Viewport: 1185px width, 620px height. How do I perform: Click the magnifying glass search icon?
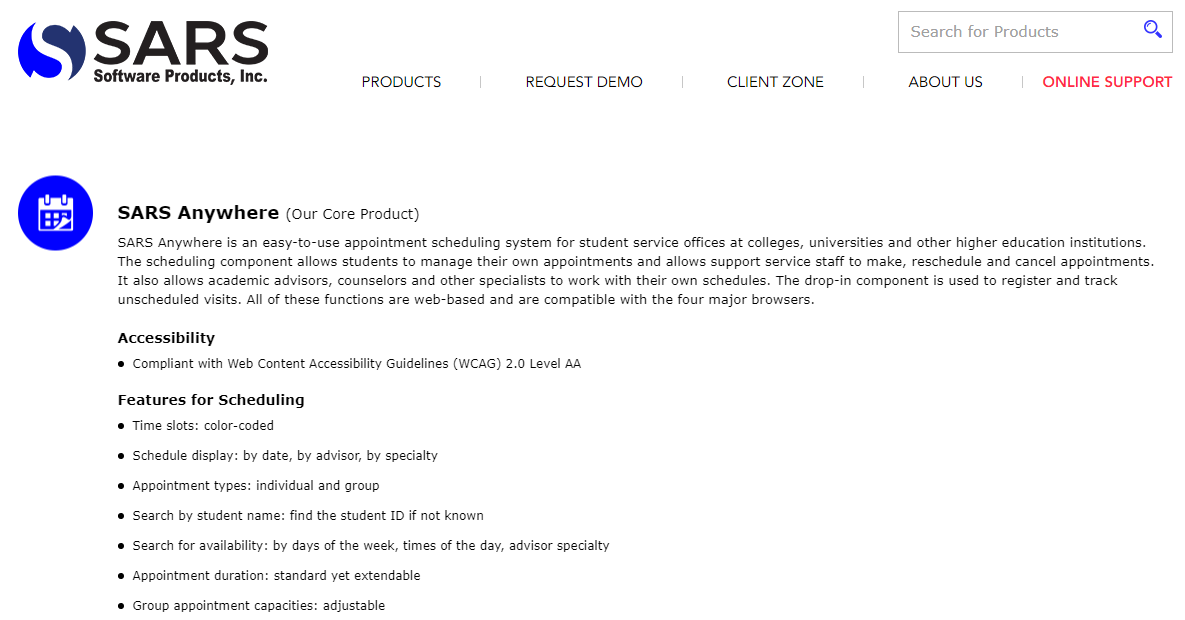pos(1153,30)
